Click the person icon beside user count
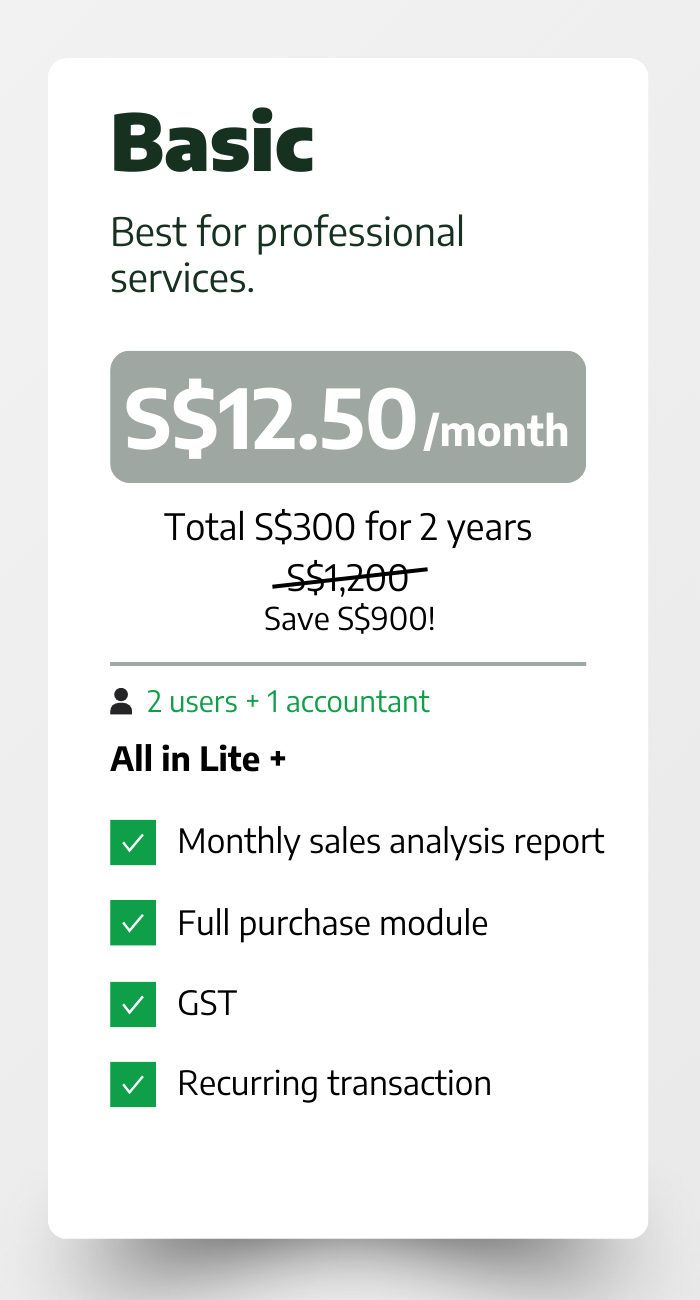 coord(121,702)
